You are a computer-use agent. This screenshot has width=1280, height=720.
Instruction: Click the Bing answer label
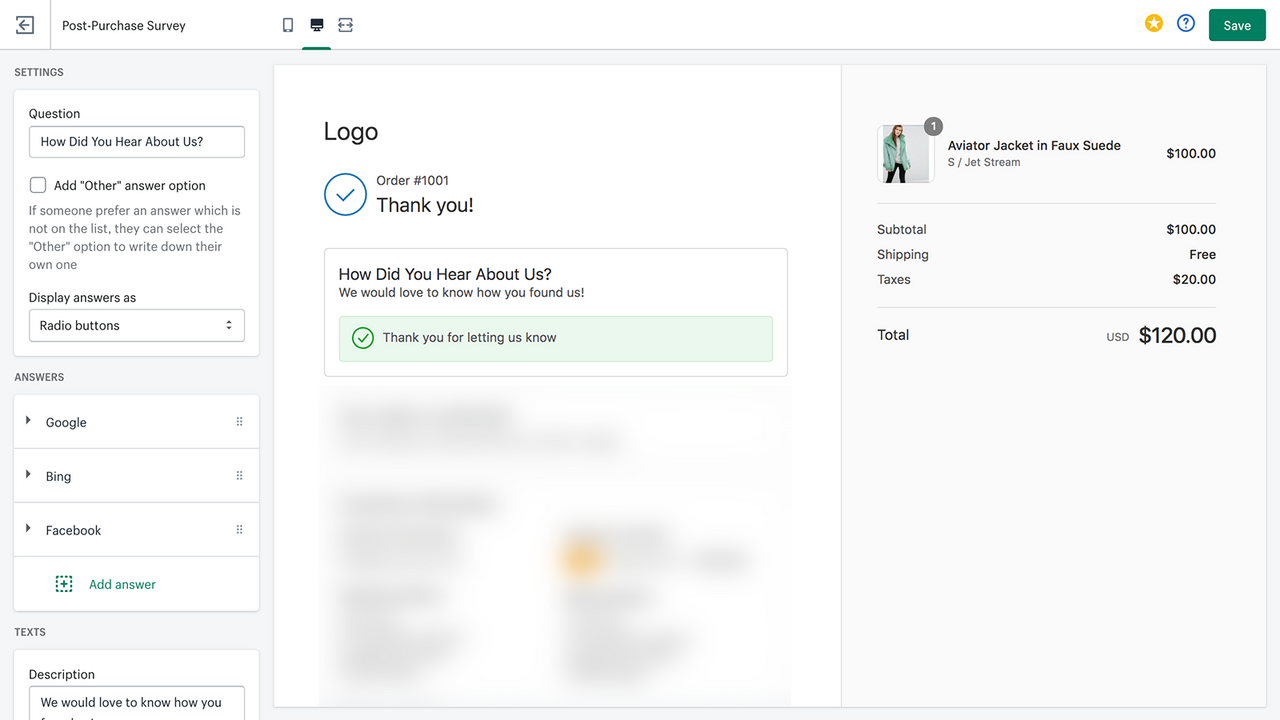pyautogui.click(x=58, y=476)
